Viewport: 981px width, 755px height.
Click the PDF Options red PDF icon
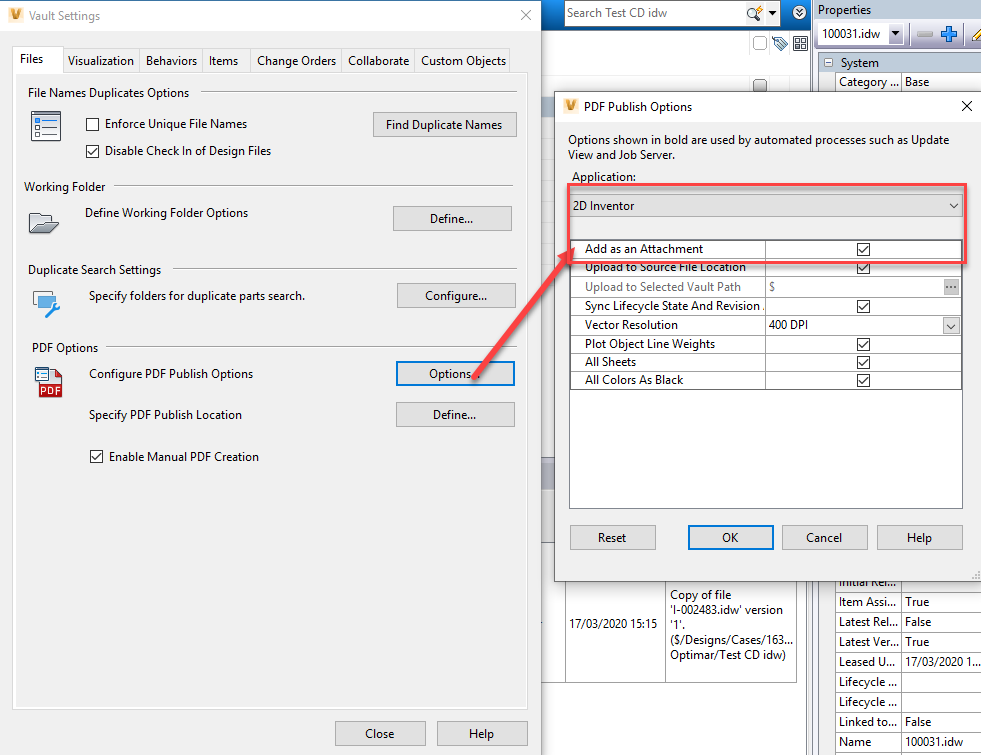pos(48,383)
